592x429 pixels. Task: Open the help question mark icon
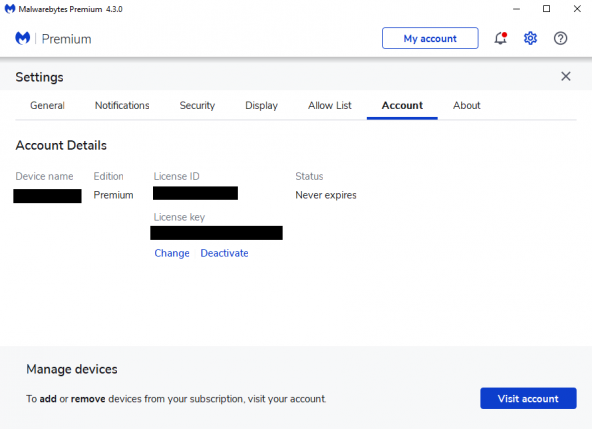pos(560,38)
